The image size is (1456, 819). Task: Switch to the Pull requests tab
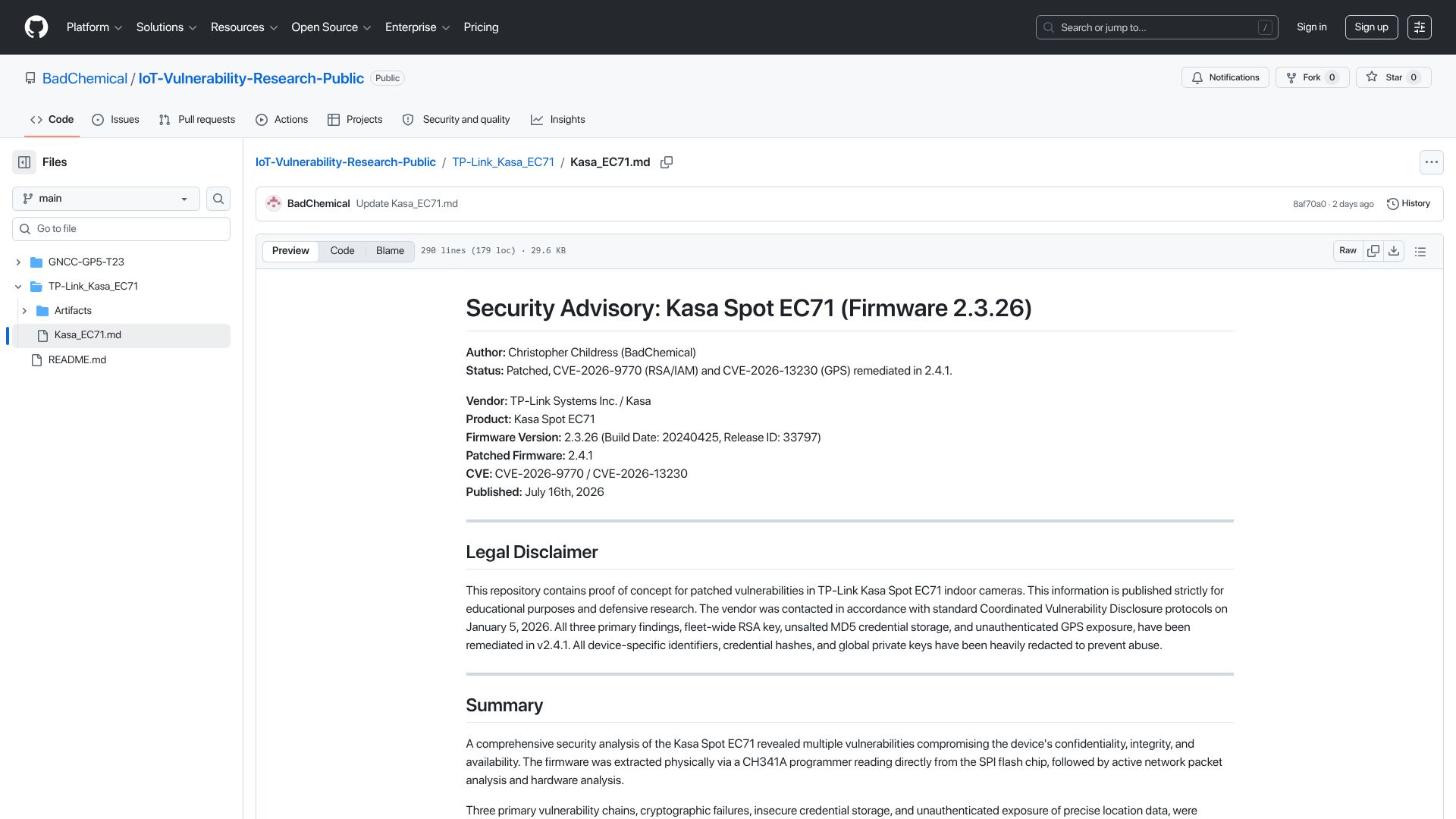pos(197,120)
